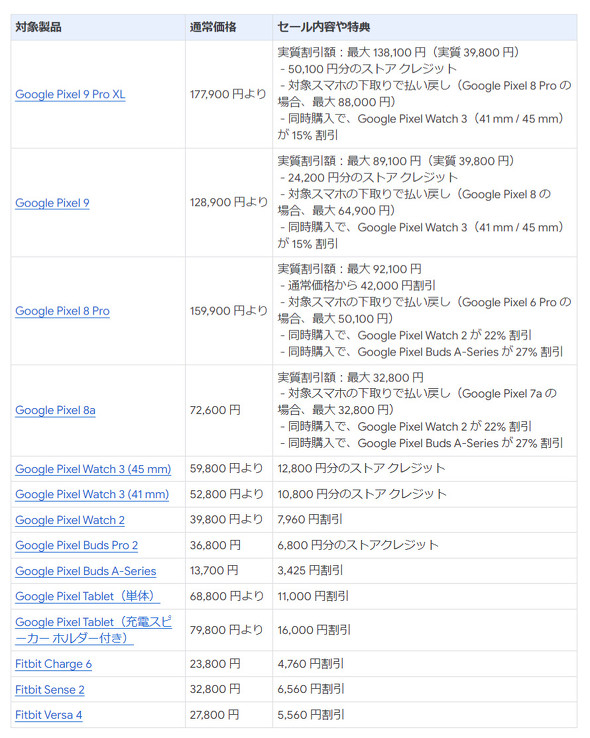This screenshot has width=590, height=738.
Task: Select the price 36,800 円
Action: [x=215, y=545]
